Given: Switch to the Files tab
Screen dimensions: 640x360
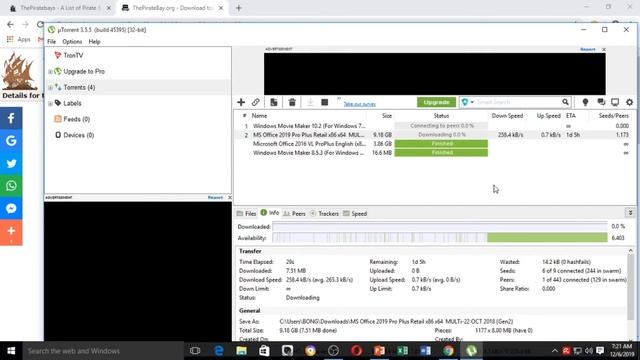Looking at the screenshot, I should pos(247,213).
